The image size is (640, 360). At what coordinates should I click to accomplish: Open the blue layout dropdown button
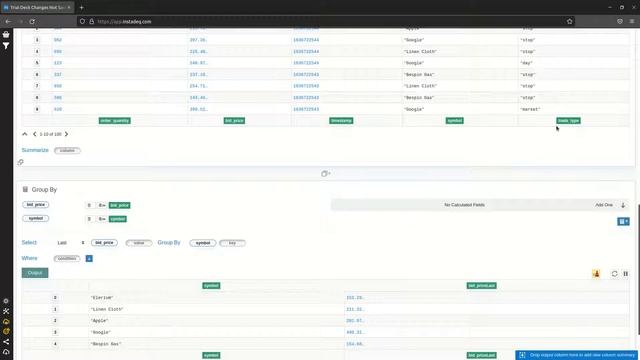(x=623, y=221)
